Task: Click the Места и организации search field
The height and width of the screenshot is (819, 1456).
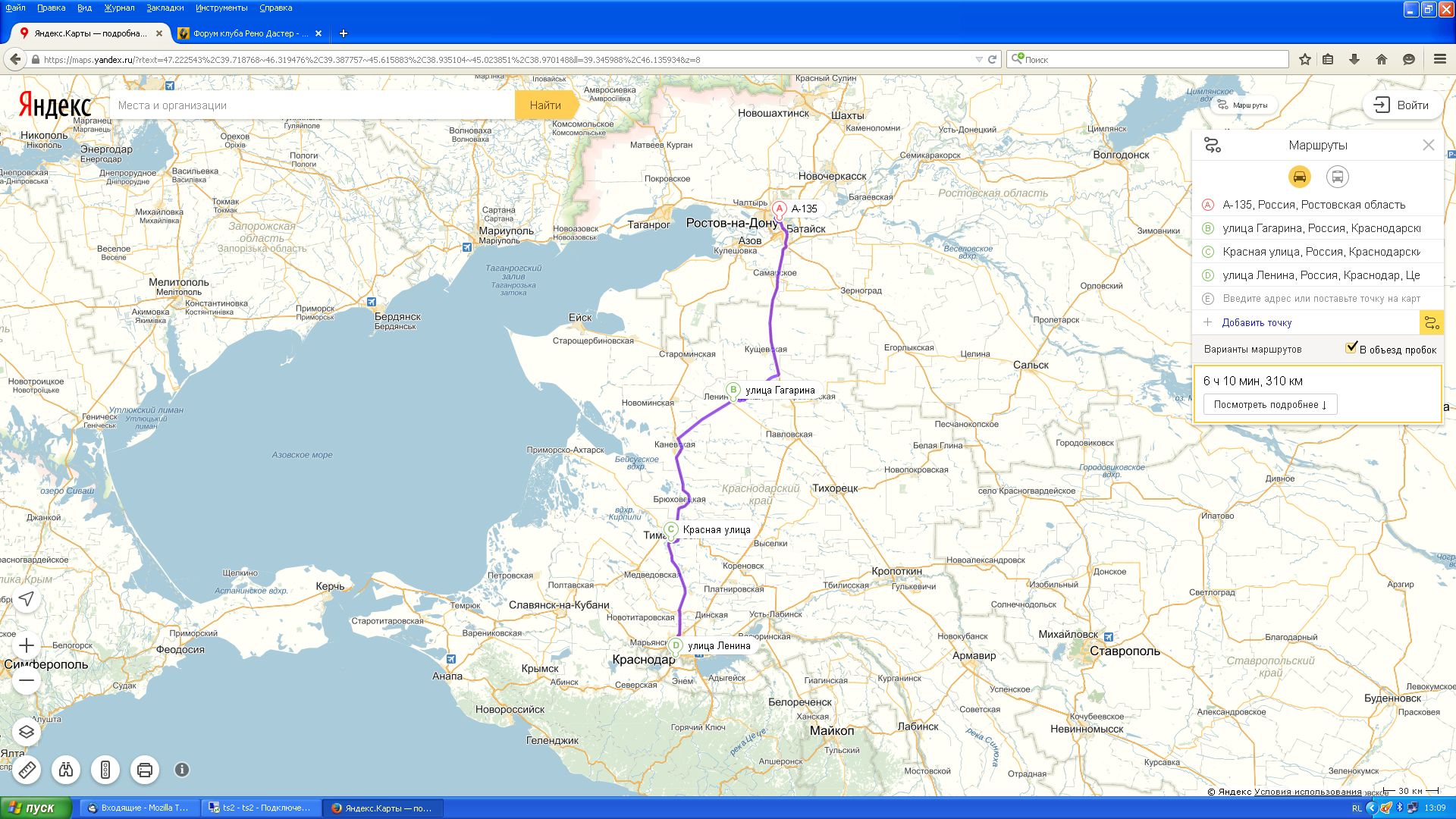Action: pos(312,105)
